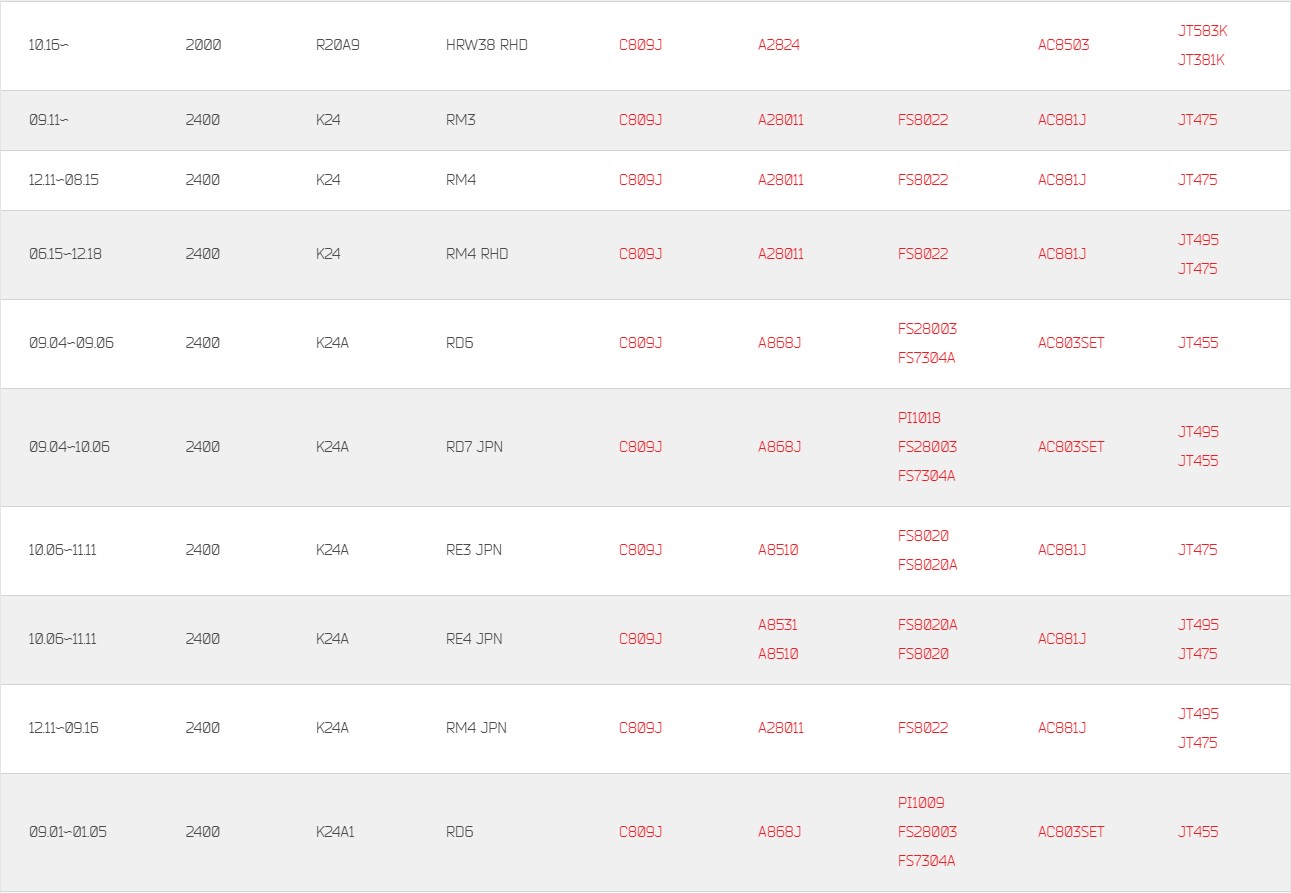Open JT455 link in K24A1 row
This screenshot has height=893, width=1291.
(1198, 832)
